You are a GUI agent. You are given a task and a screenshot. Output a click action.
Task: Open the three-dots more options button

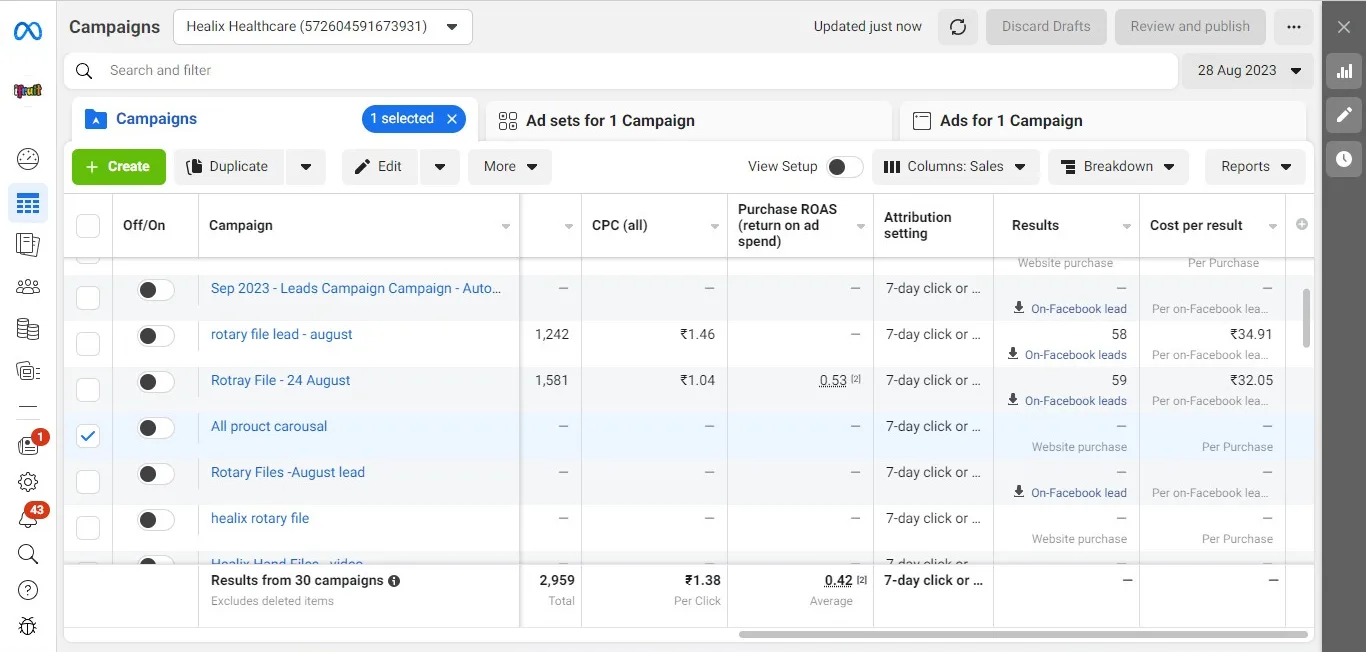[1294, 27]
